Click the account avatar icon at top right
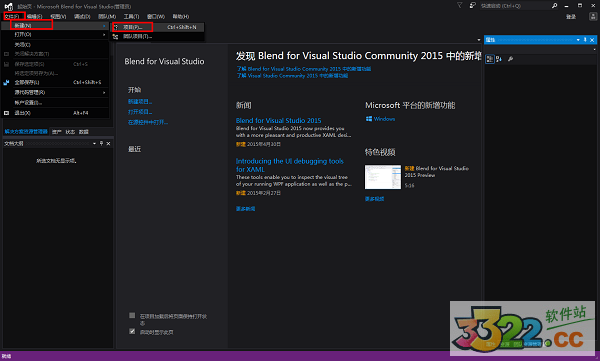Image resolution: width=600 pixels, height=361 pixels. [593, 16]
